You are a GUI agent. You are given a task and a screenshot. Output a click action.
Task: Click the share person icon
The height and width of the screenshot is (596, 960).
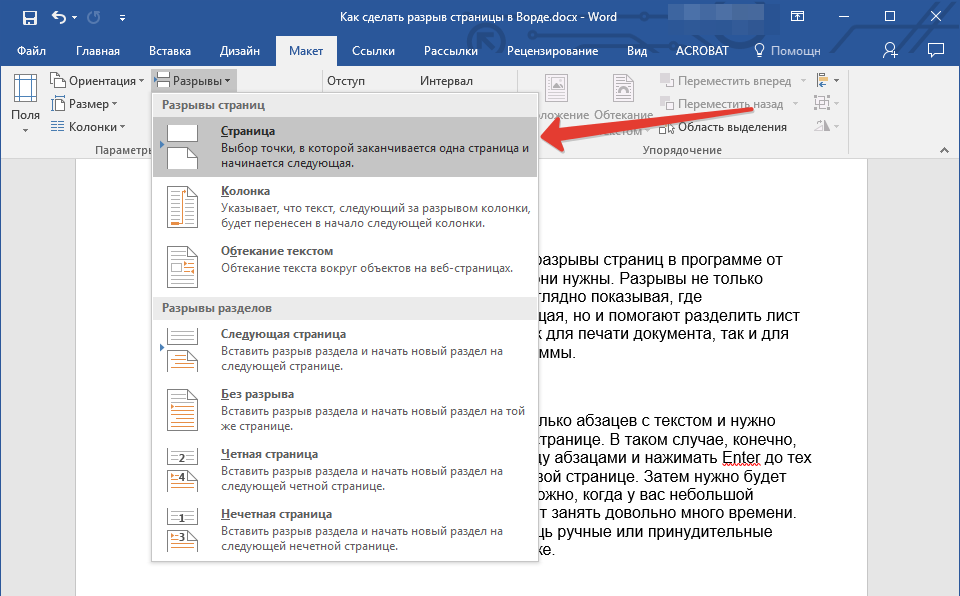point(890,50)
